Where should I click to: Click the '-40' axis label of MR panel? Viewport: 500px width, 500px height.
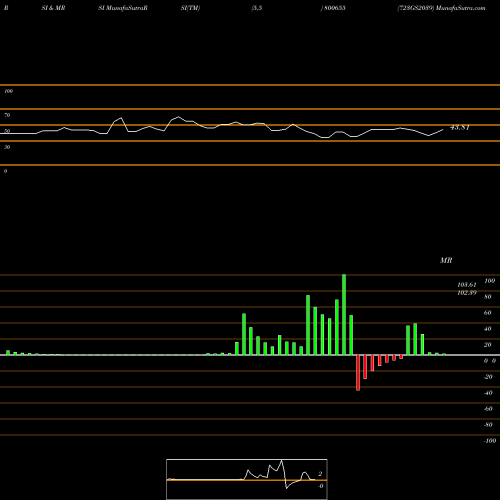(488, 393)
